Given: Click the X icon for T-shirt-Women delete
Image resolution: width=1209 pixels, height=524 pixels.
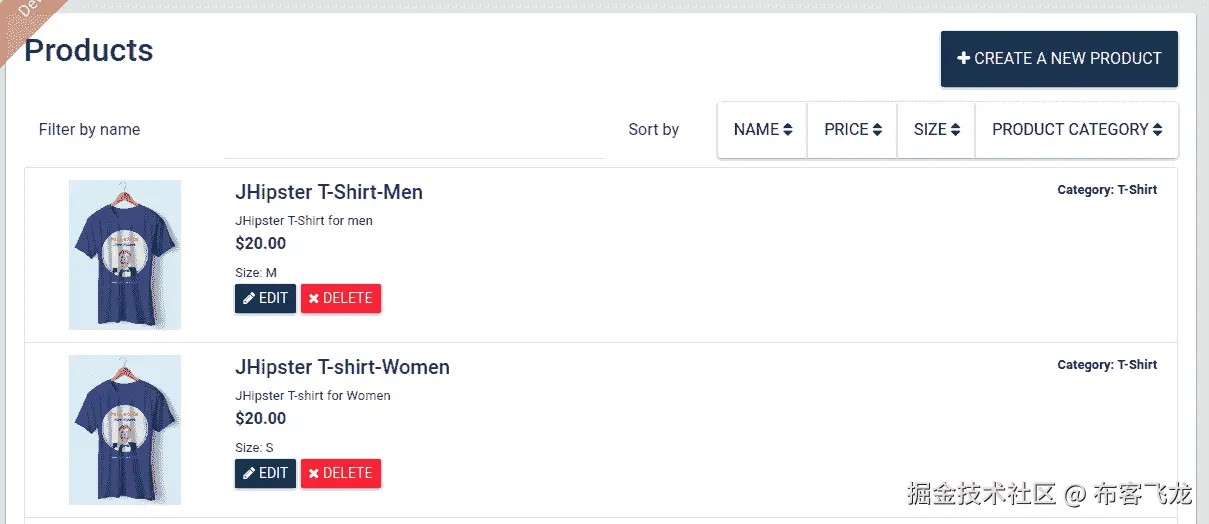Looking at the screenshot, I should point(314,473).
